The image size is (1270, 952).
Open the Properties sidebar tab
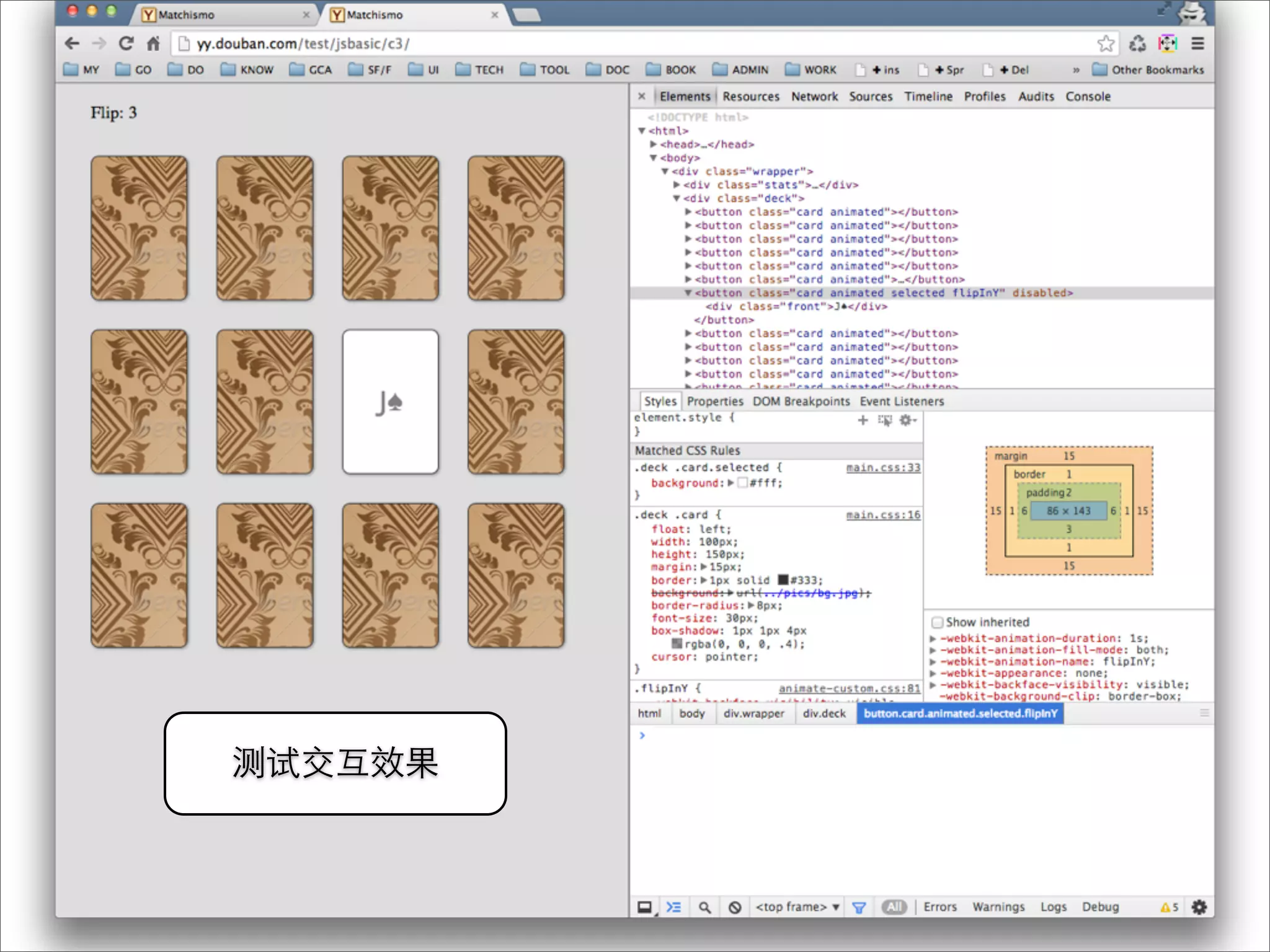click(x=715, y=402)
